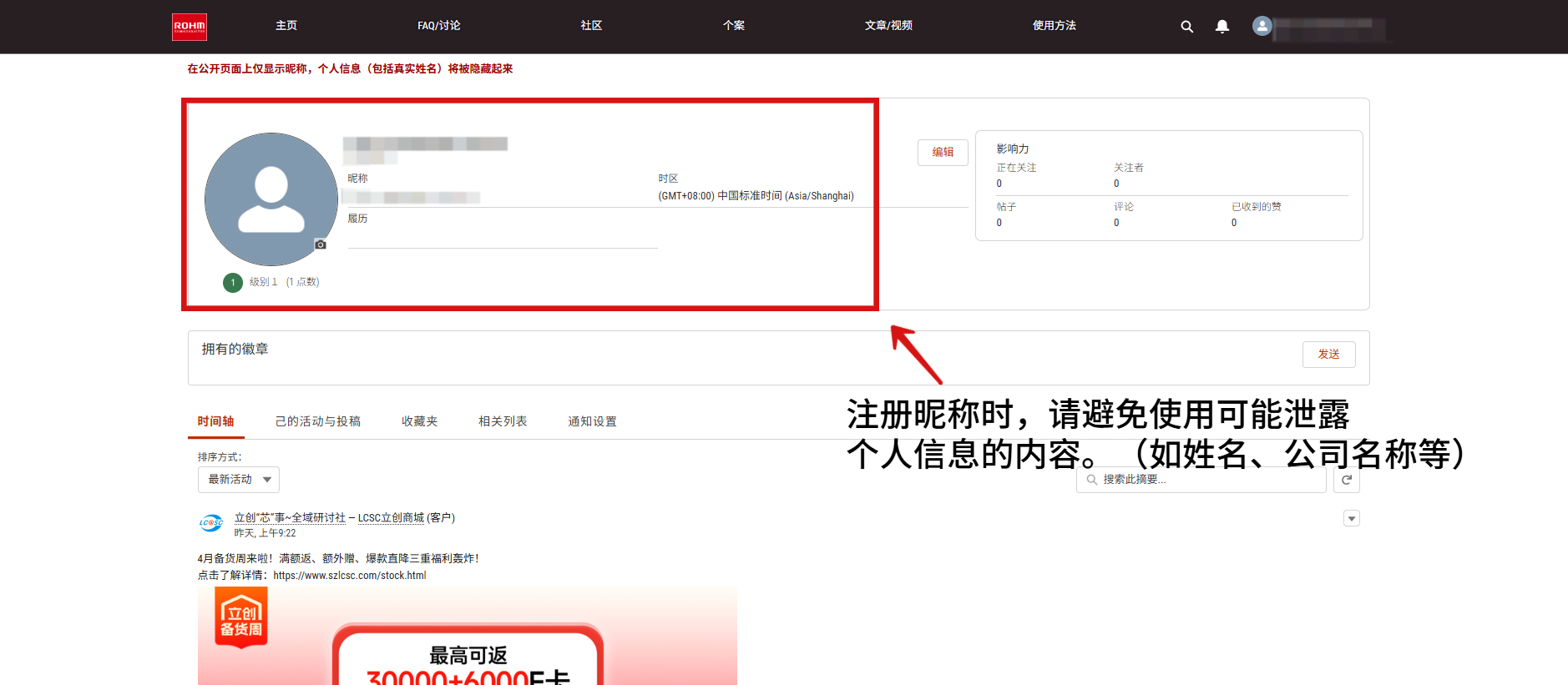Click the camera icon on profile photo
Image resolution: width=1568 pixels, height=685 pixels.
point(321,244)
